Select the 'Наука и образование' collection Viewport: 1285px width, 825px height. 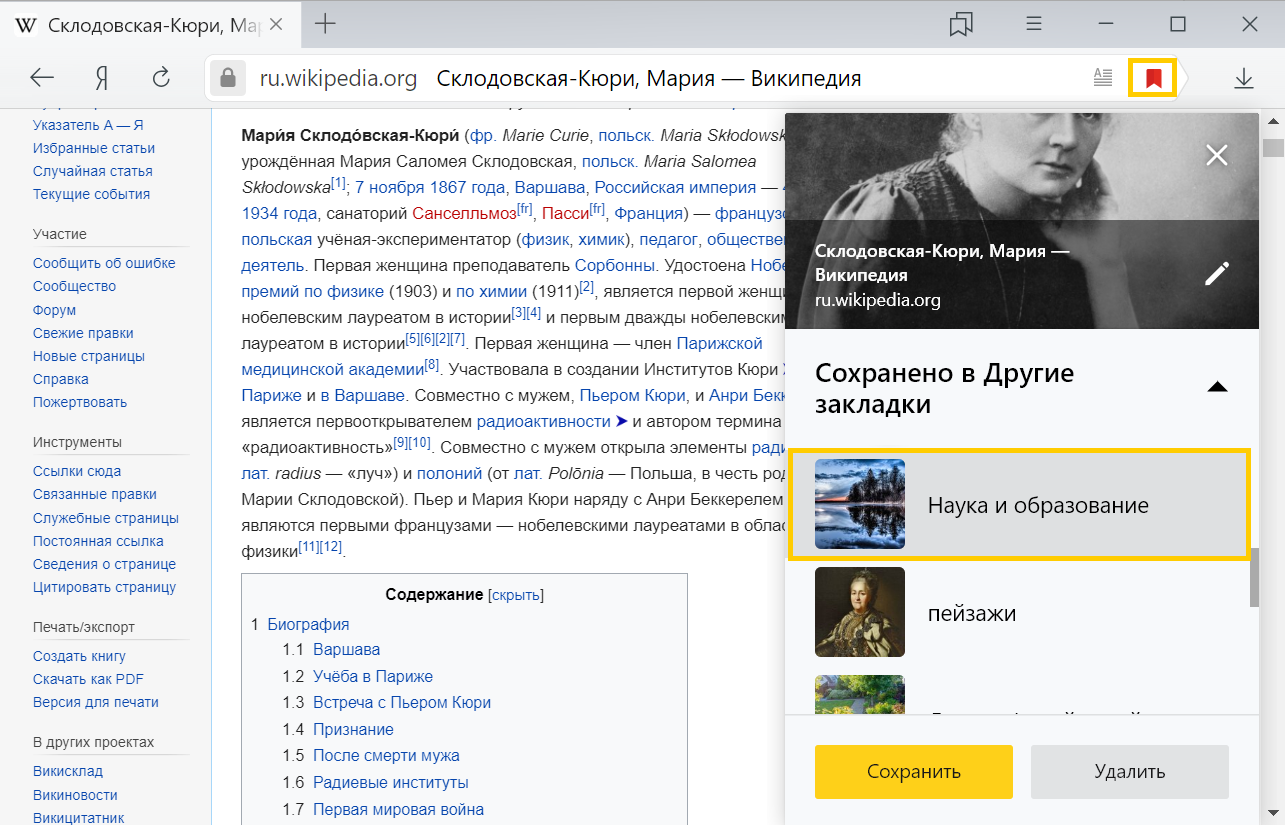pyautogui.click(x=1019, y=504)
